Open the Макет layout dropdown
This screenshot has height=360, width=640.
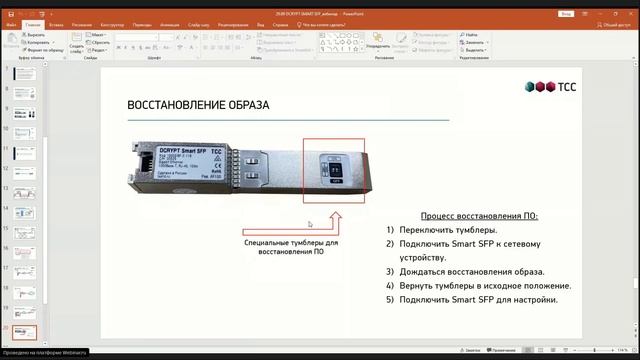pyautogui.click(x=96, y=35)
